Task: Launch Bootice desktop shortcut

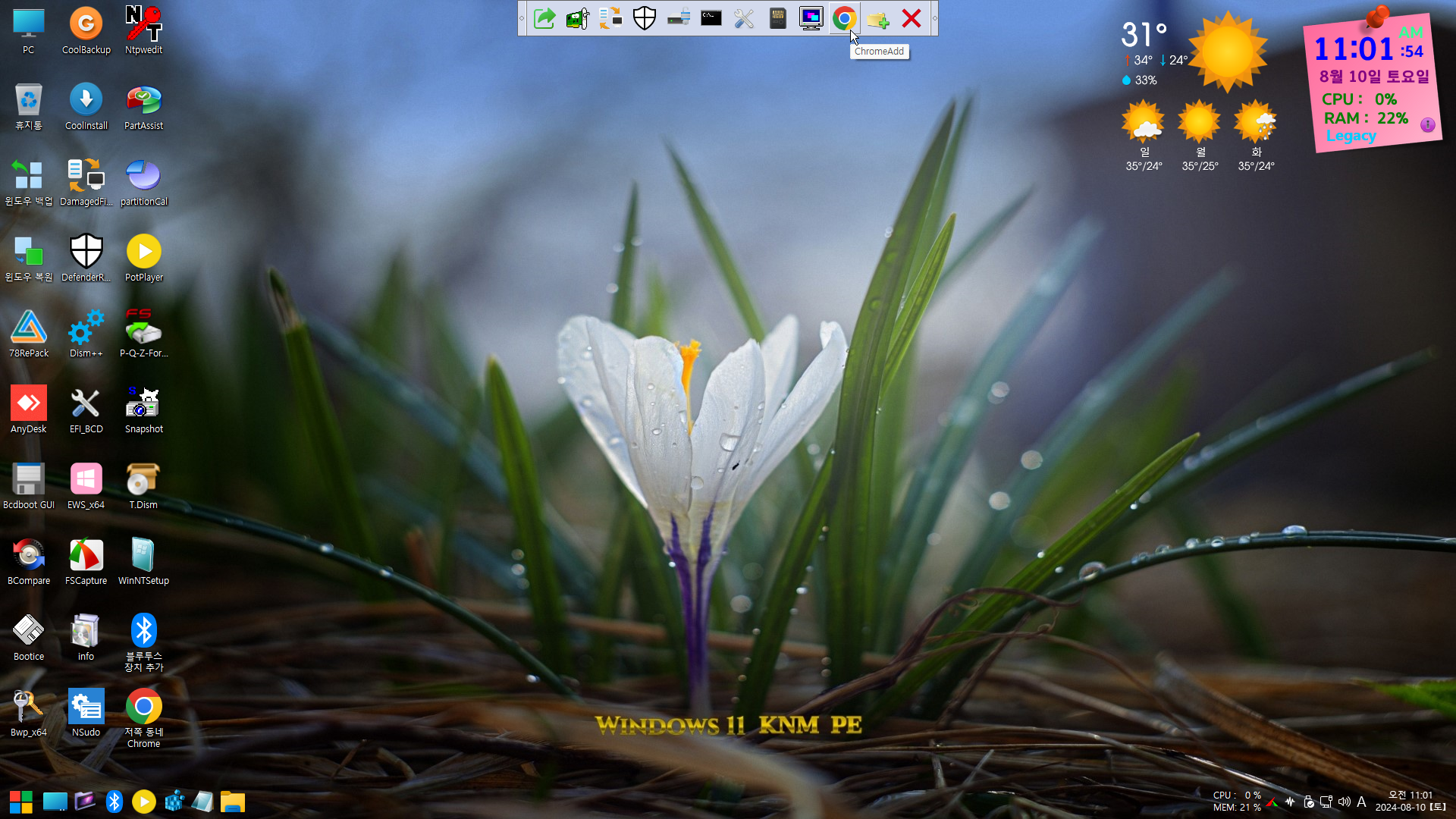Action: click(29, 637)
